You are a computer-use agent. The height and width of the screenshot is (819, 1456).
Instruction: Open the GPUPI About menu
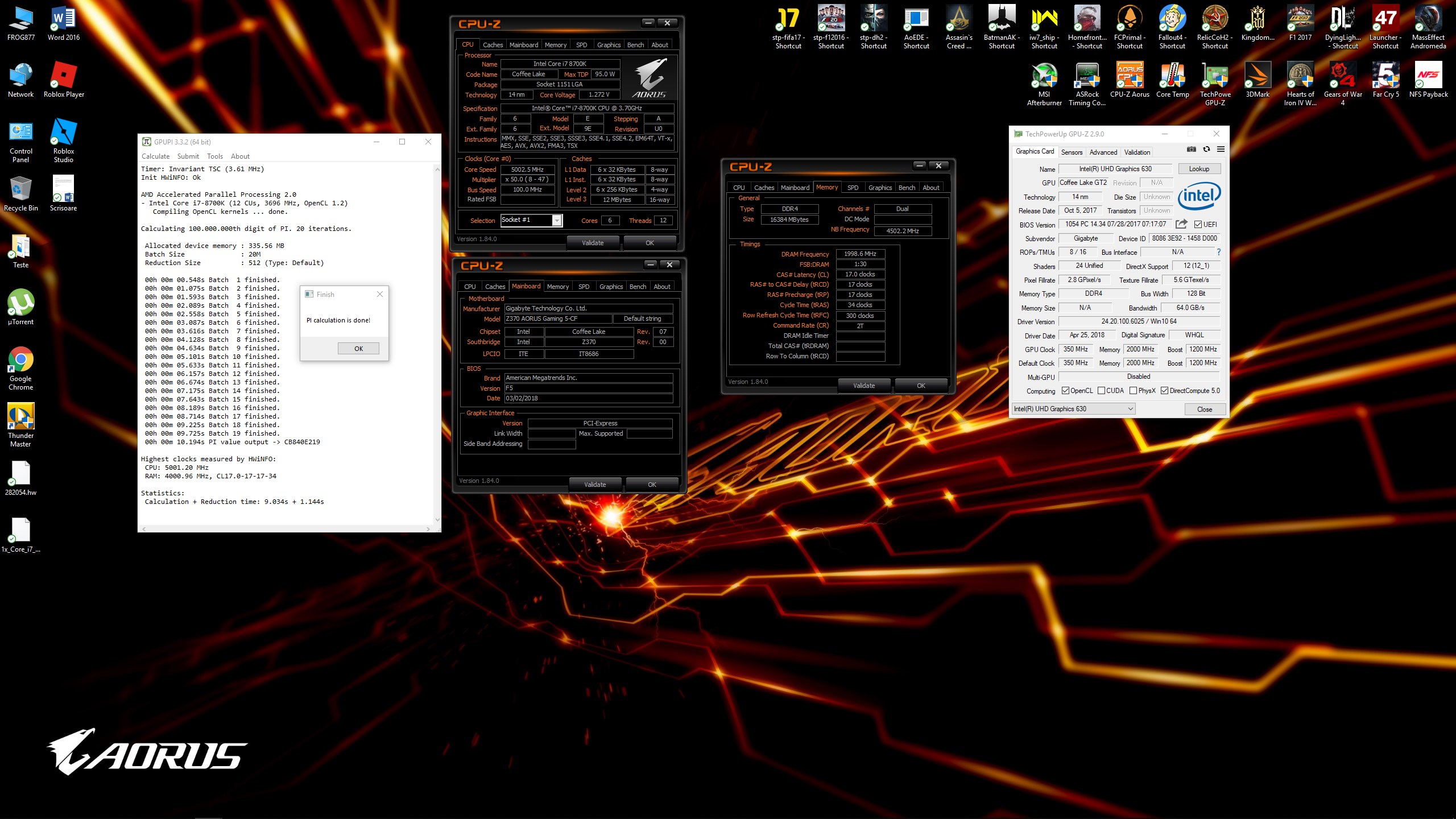click(240, 156)
